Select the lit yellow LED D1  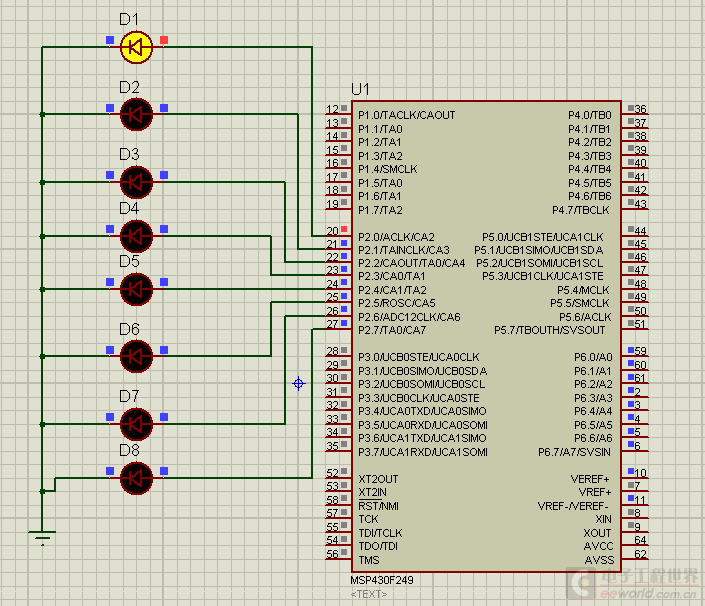[136, 47]
